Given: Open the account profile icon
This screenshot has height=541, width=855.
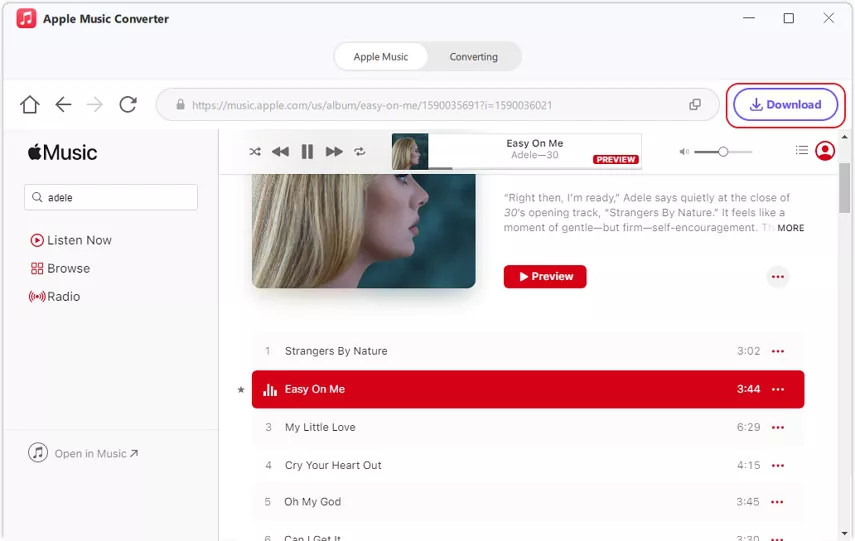Looking at the screenshot, I should 825,151.
